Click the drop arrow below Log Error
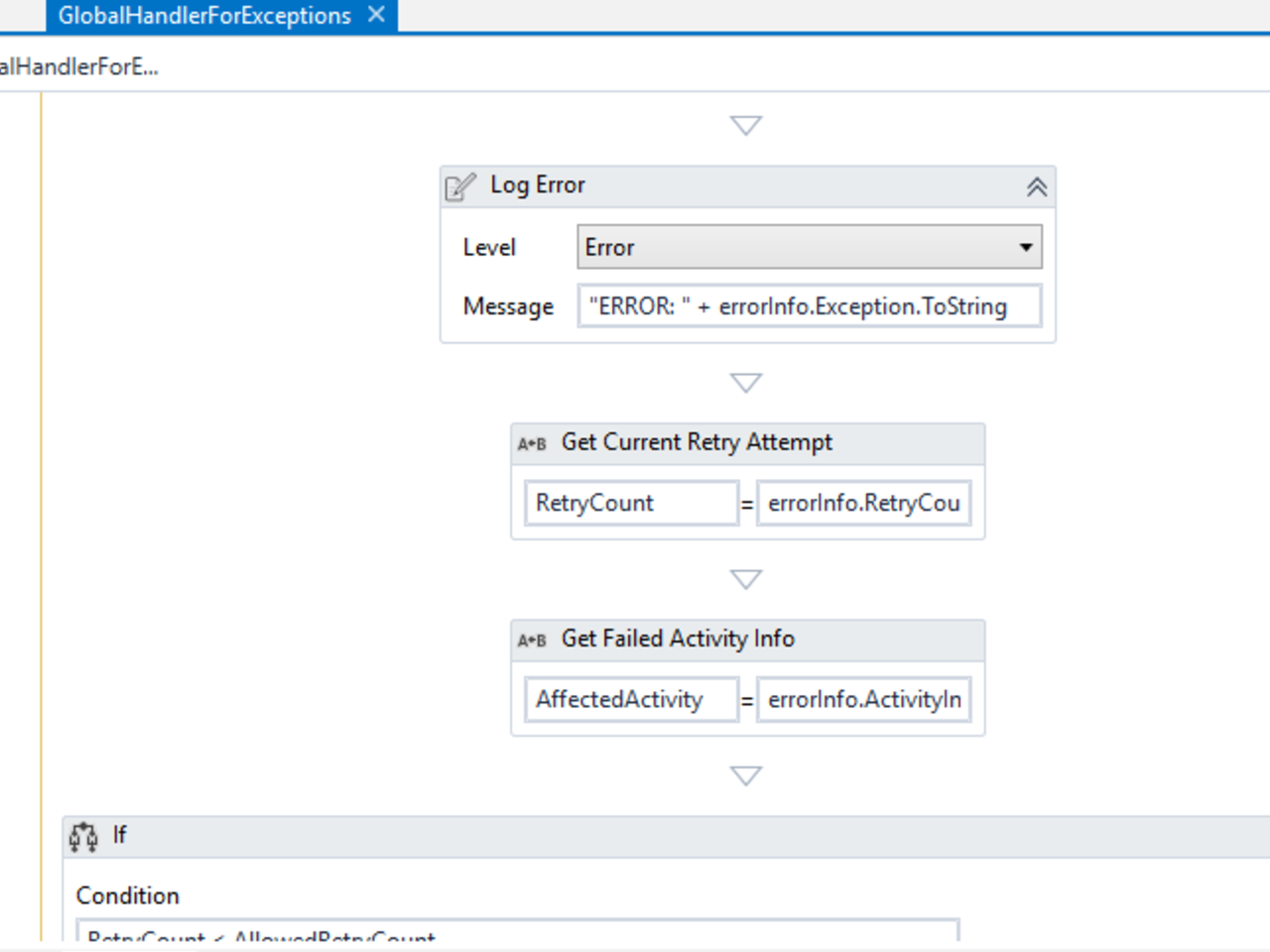Viewport: 1270px width, 952px height. pos(746,383)
